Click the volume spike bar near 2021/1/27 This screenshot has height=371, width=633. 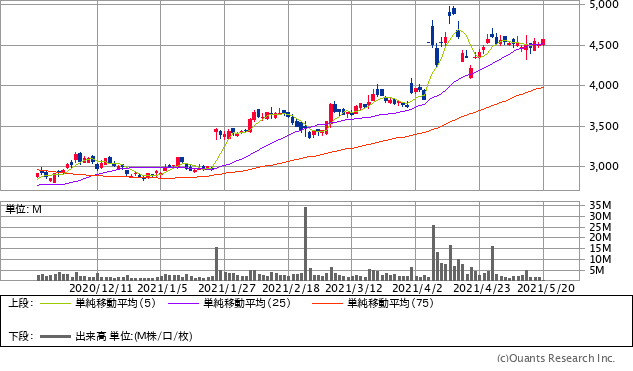pyautogui.click(x=216, y=264)
